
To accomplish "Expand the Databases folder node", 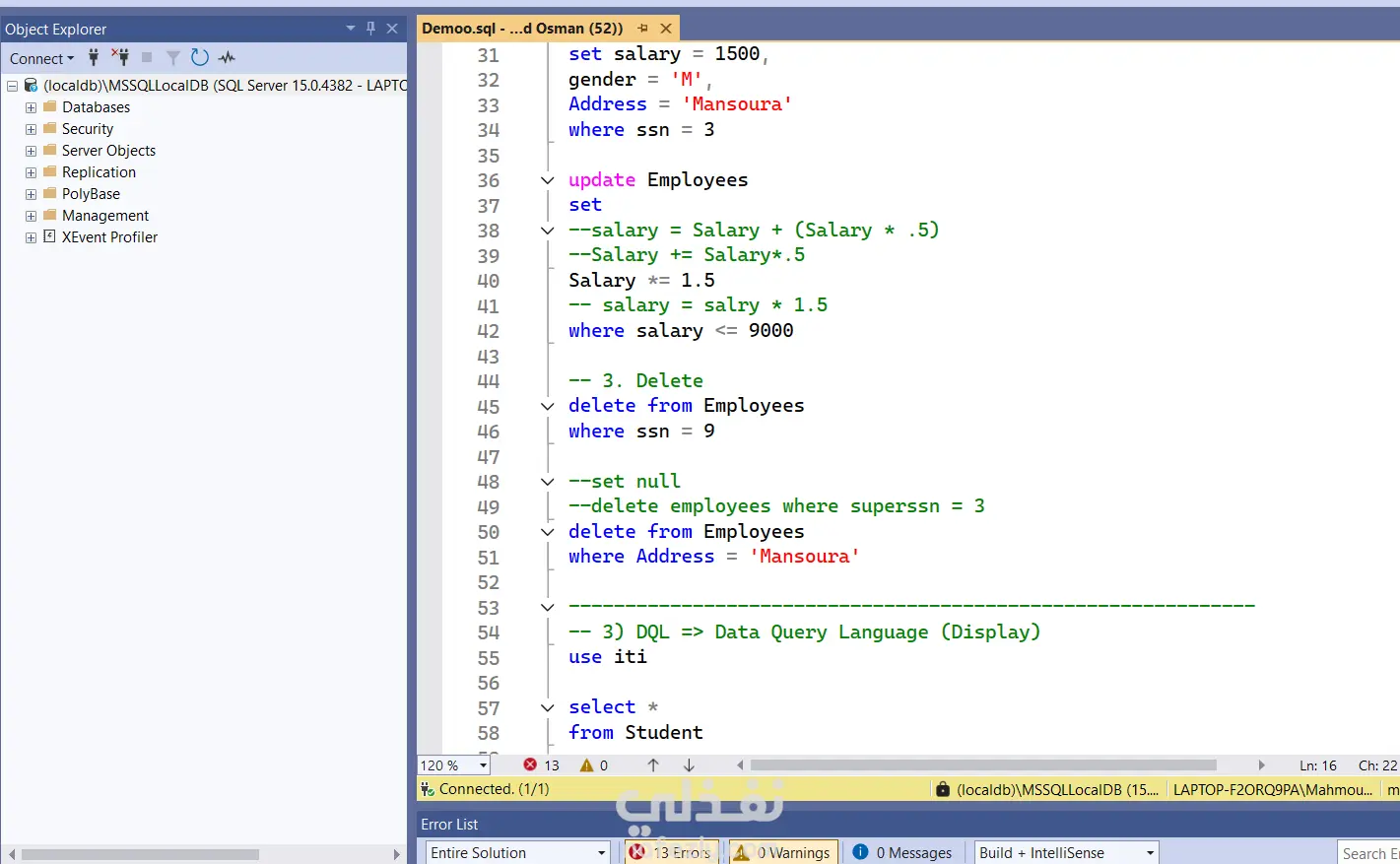I will (x=31, y=107).
